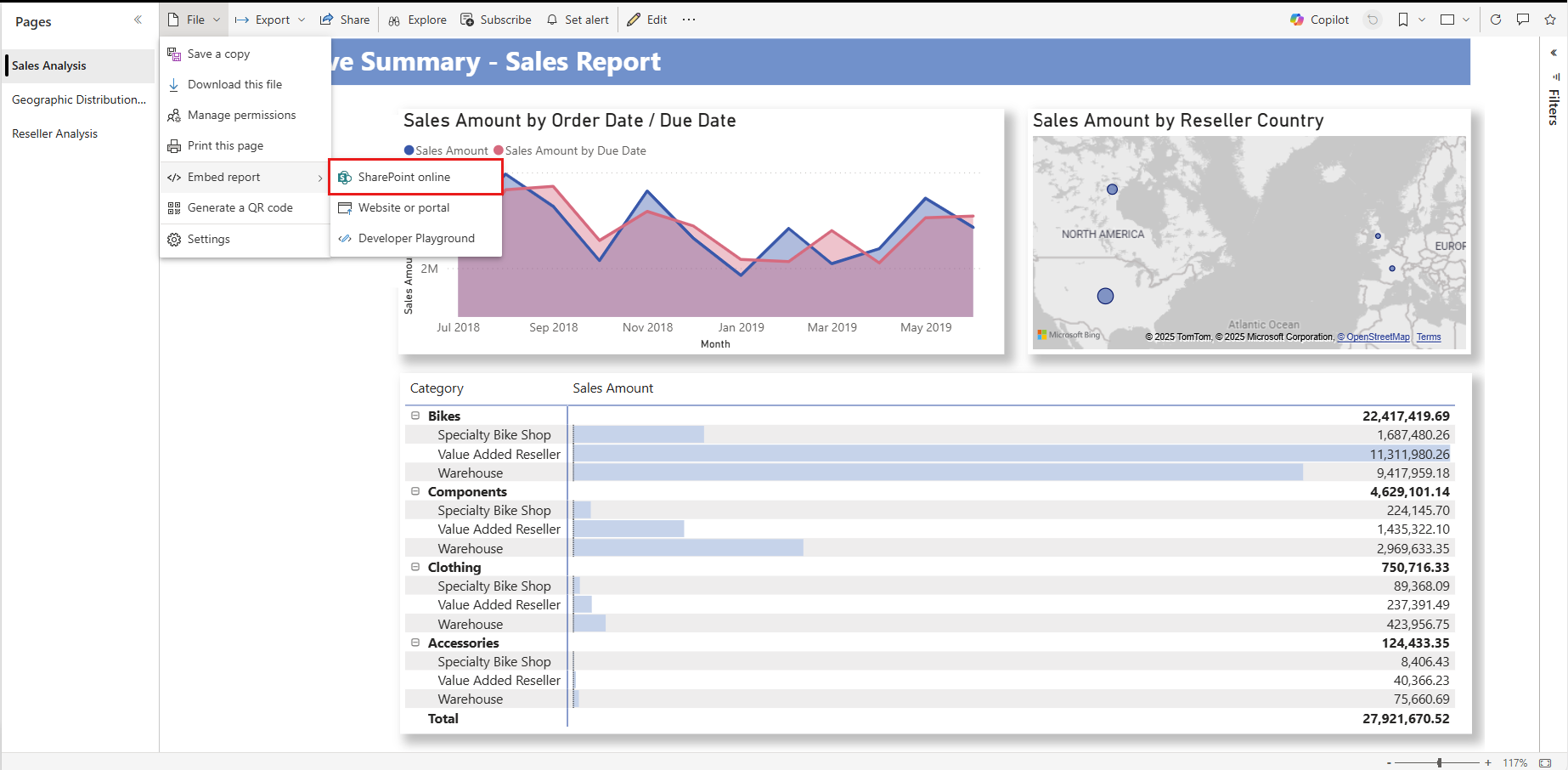
Task: Toggle the Sales Amount by Due Date legend
Action: tap(570, 150)
